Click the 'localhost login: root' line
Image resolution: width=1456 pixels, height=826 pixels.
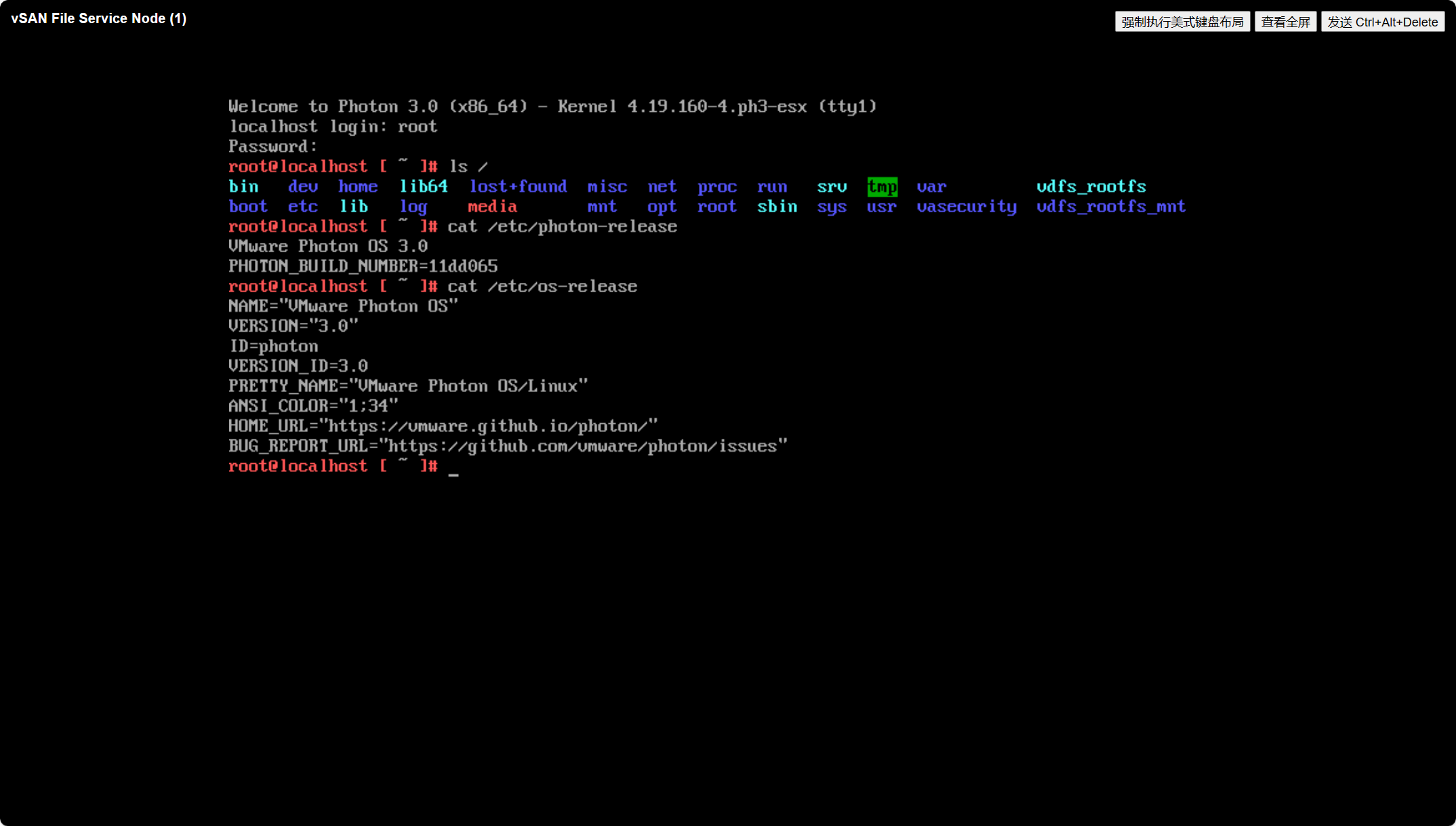(x=333, y=127)
